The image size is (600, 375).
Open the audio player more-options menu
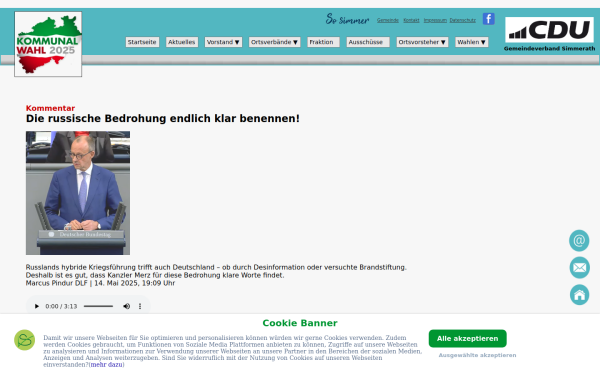click(x=140, y=306)
